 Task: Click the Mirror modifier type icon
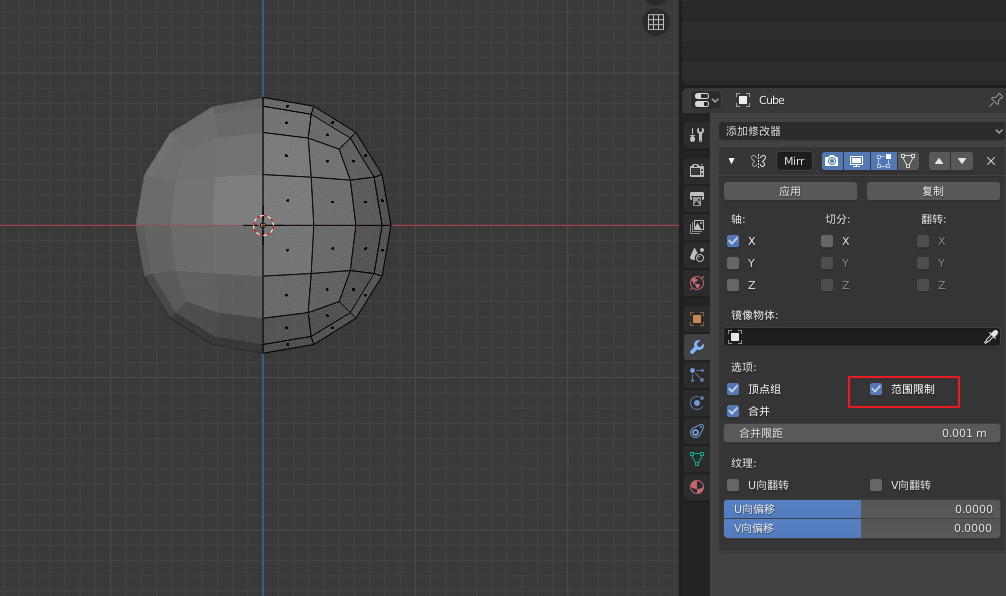tap(758, 161)
